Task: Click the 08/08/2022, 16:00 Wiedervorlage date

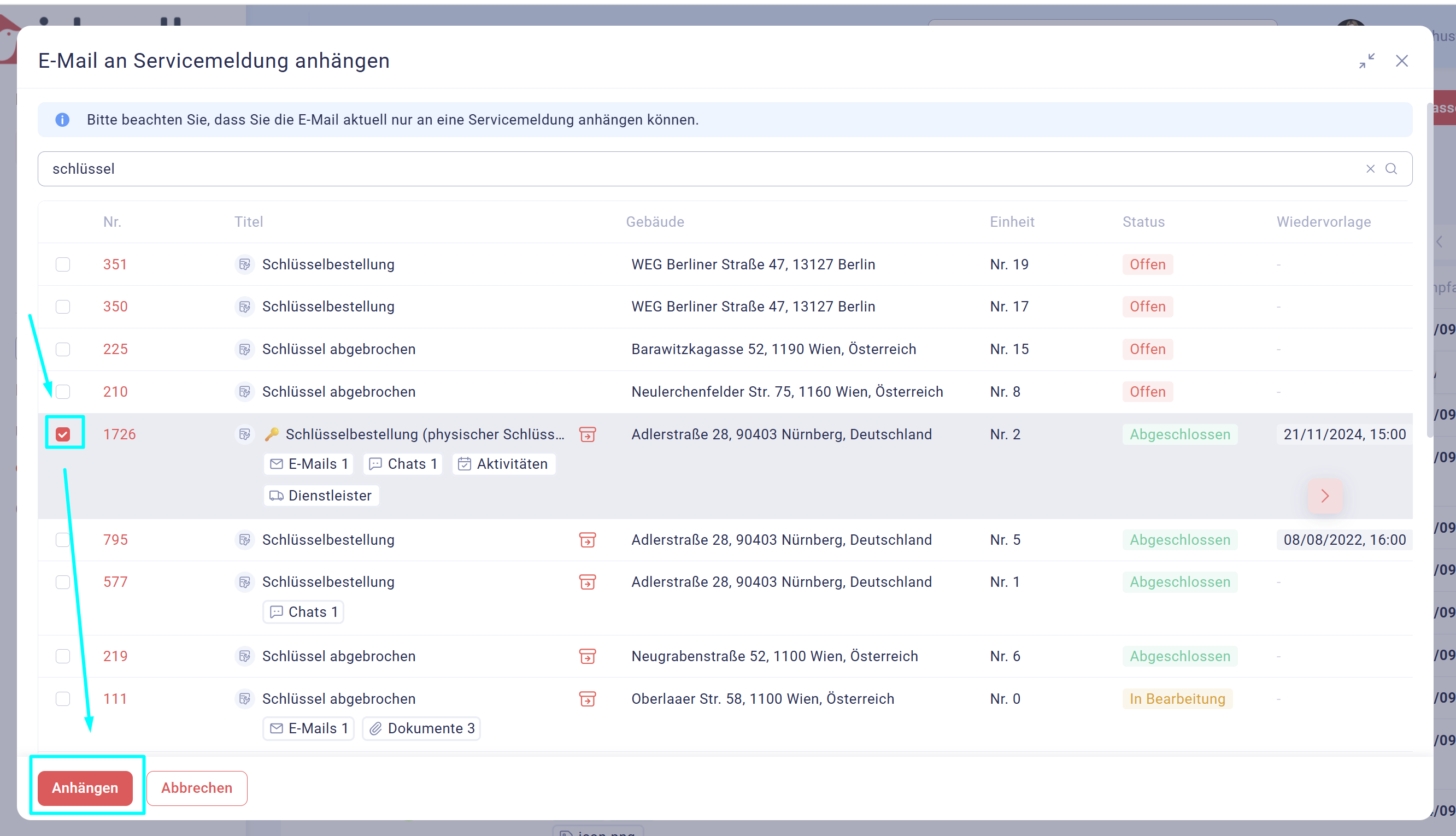Action: tap(1345, 540)
